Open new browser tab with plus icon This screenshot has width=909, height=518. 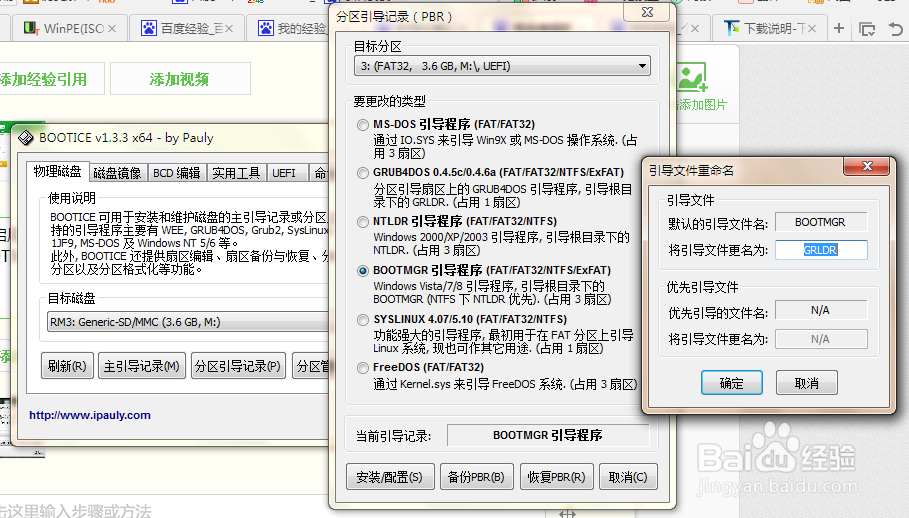(839, 28)
